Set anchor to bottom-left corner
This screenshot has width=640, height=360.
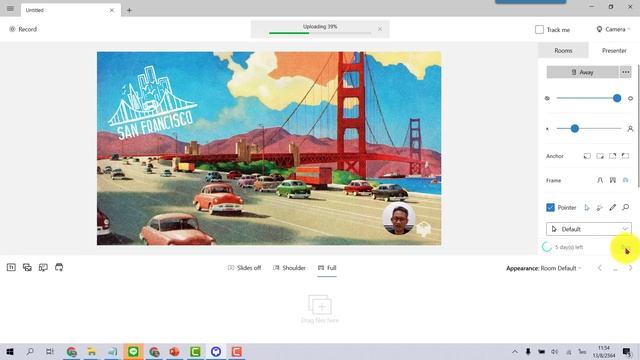tap(587, 156)
